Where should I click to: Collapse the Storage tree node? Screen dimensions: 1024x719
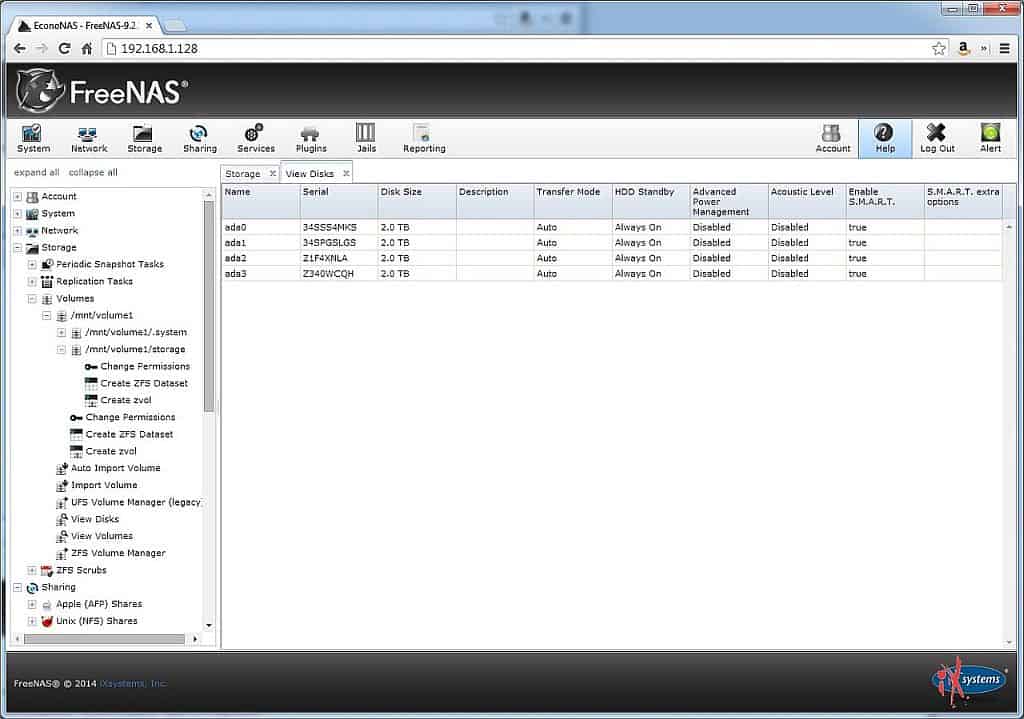(x=17, y=248)
